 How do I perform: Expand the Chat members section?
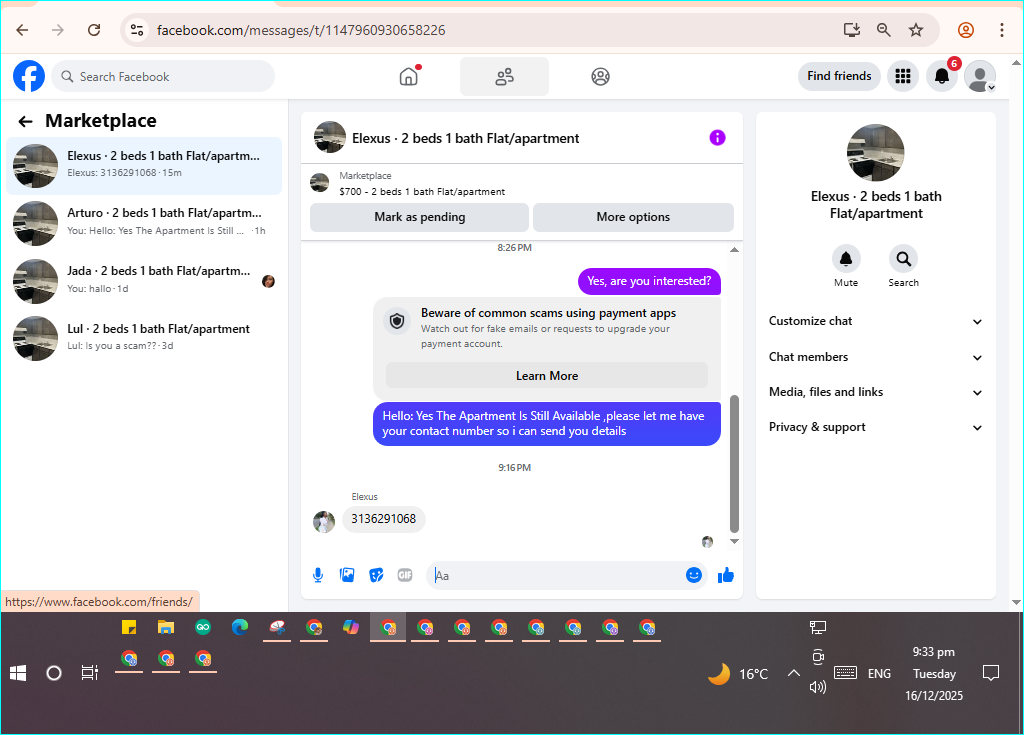click(x=875, y=357)
